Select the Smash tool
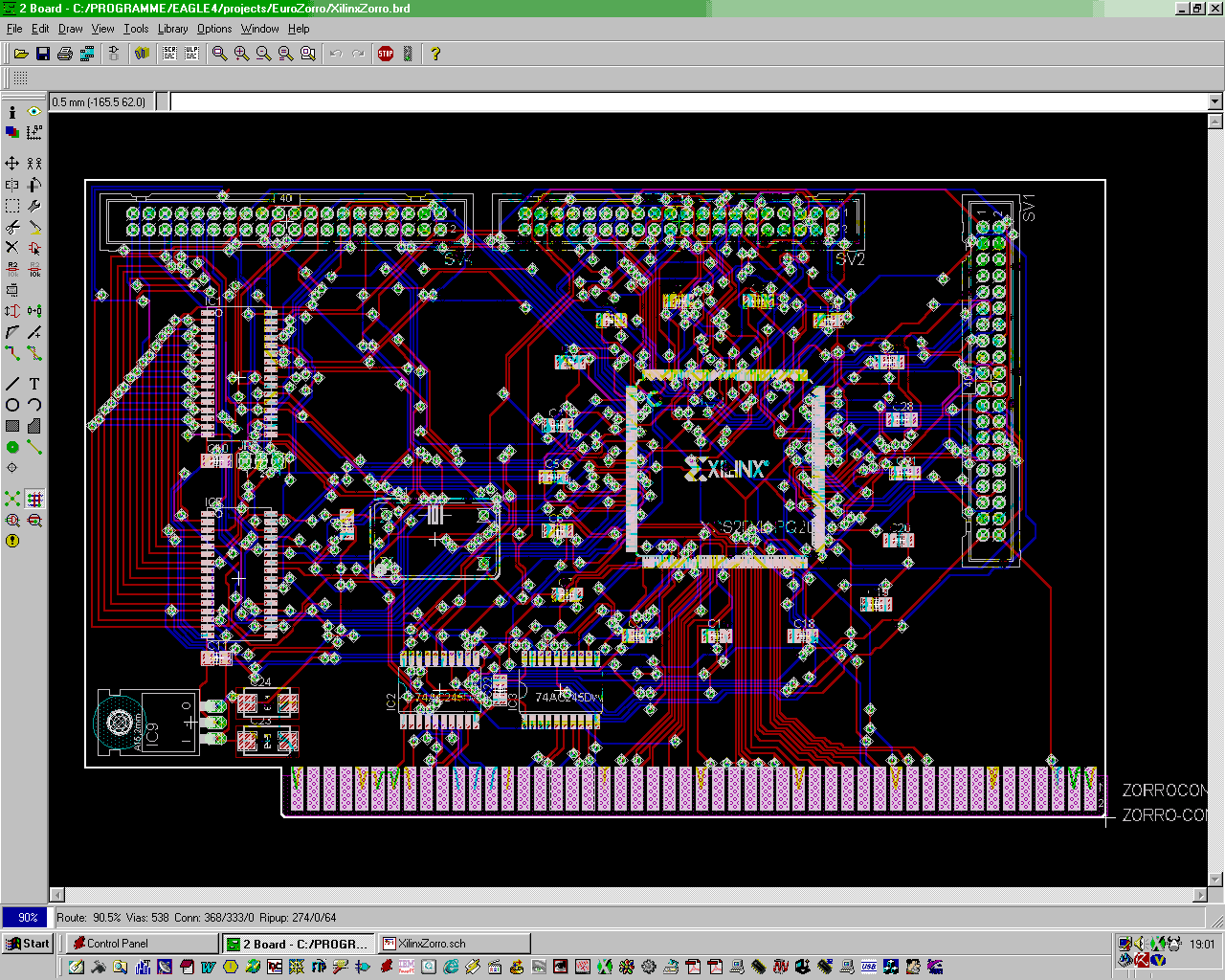The height and width of the screenshot is (980, 1225). click(x=12, y=290)
